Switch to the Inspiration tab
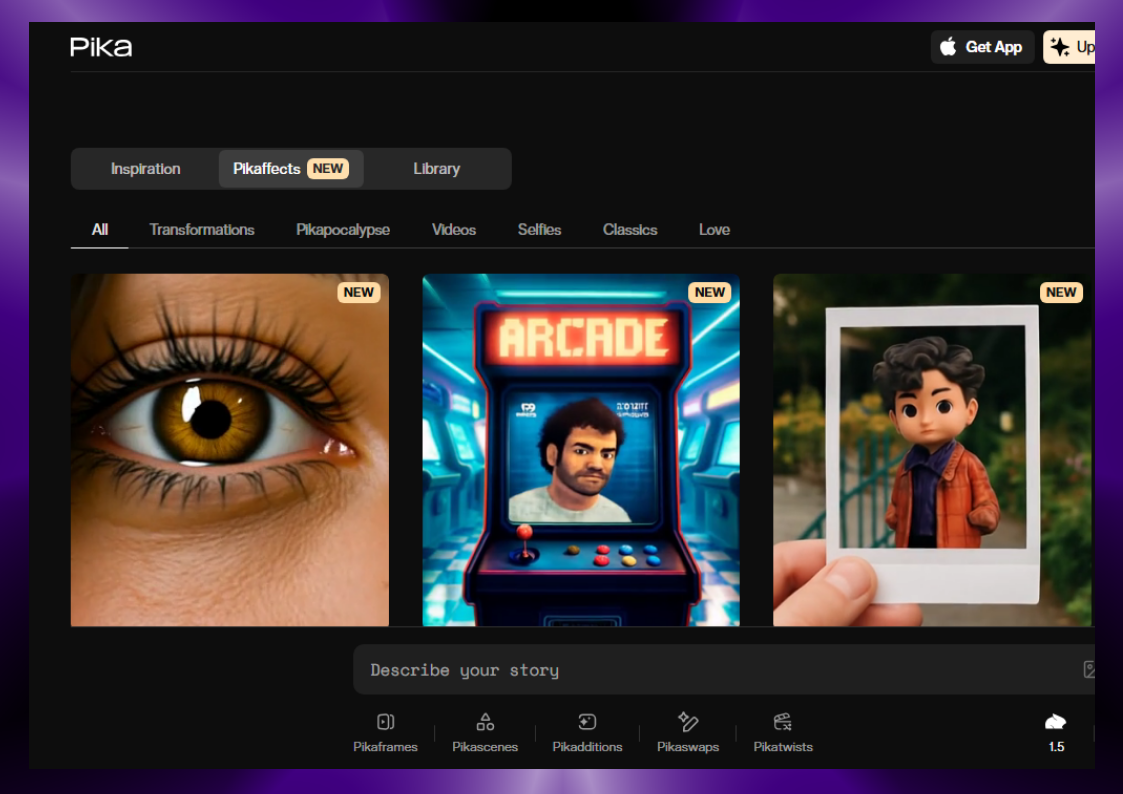The height and width of the screenshot is (794, 1123). (x=145, y=169)
